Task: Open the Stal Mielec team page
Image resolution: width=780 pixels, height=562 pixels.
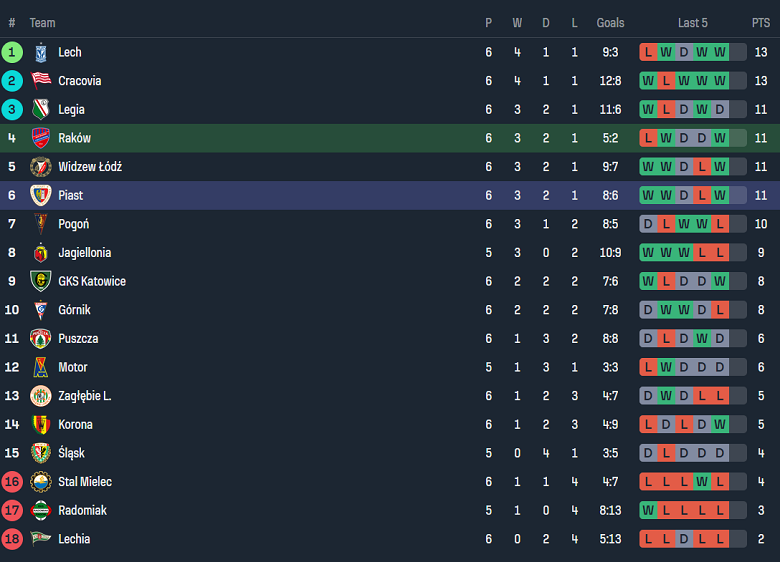Action: click(x=85, y=482)
